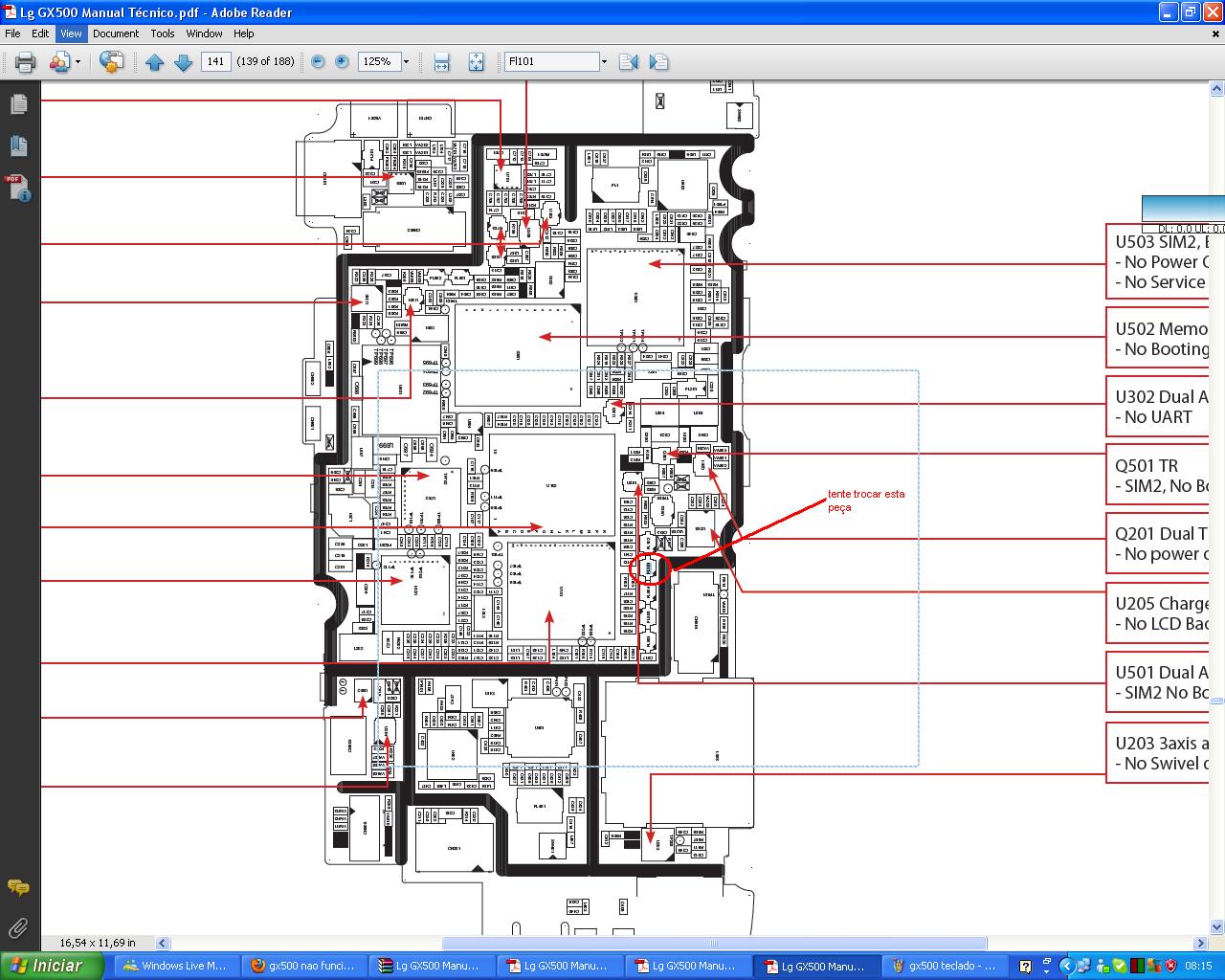The height and width of the screenshot is (980, 1225).
Task: Switch to the active Adobe Reader taskbar button
Action: (816, 966)
